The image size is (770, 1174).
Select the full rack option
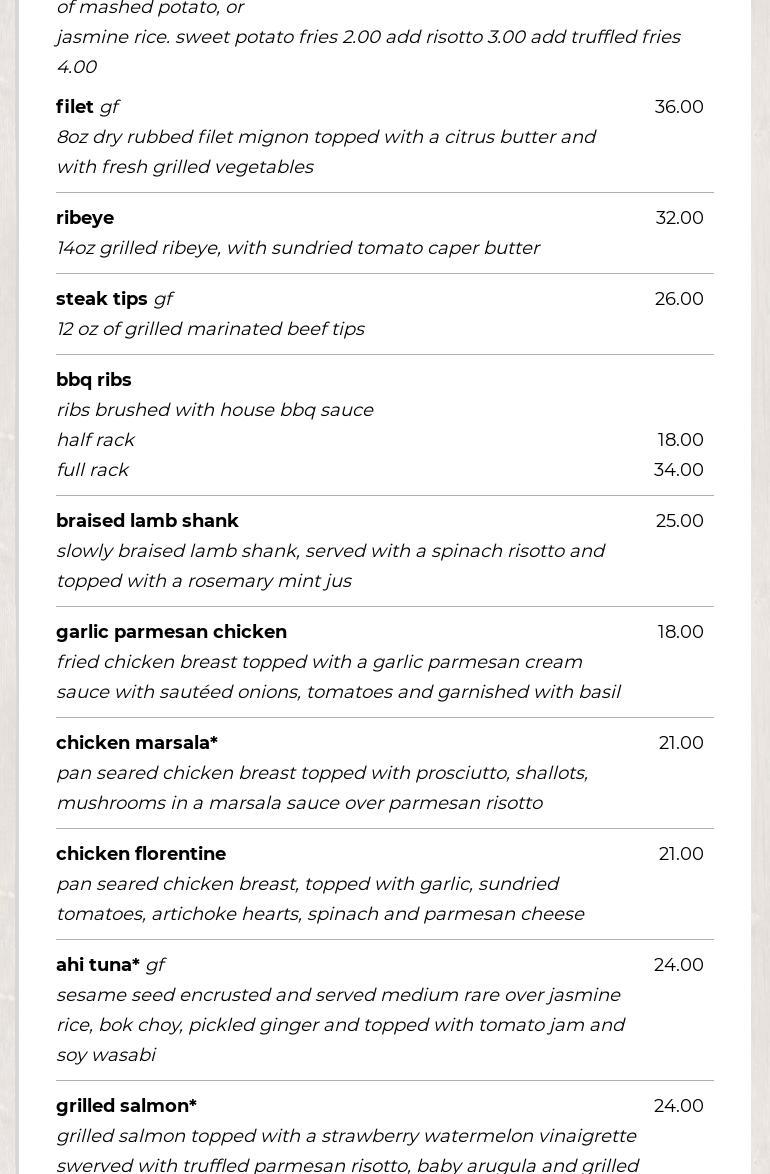92,470
